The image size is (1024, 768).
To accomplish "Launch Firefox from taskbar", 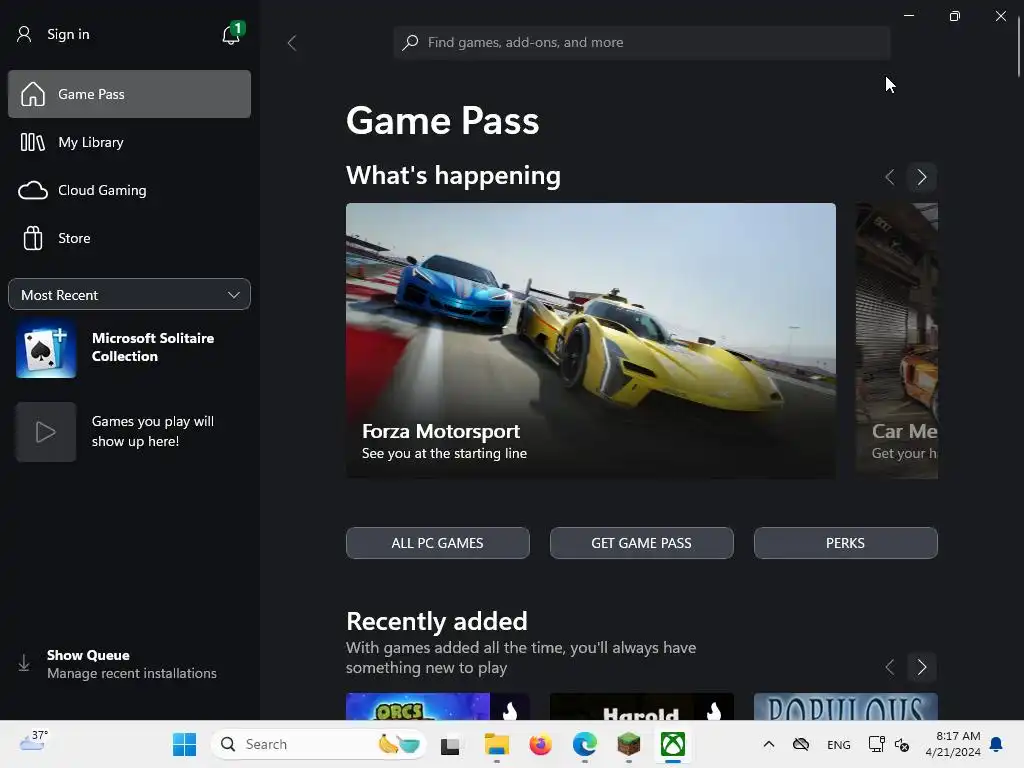I will coord(540,744).
